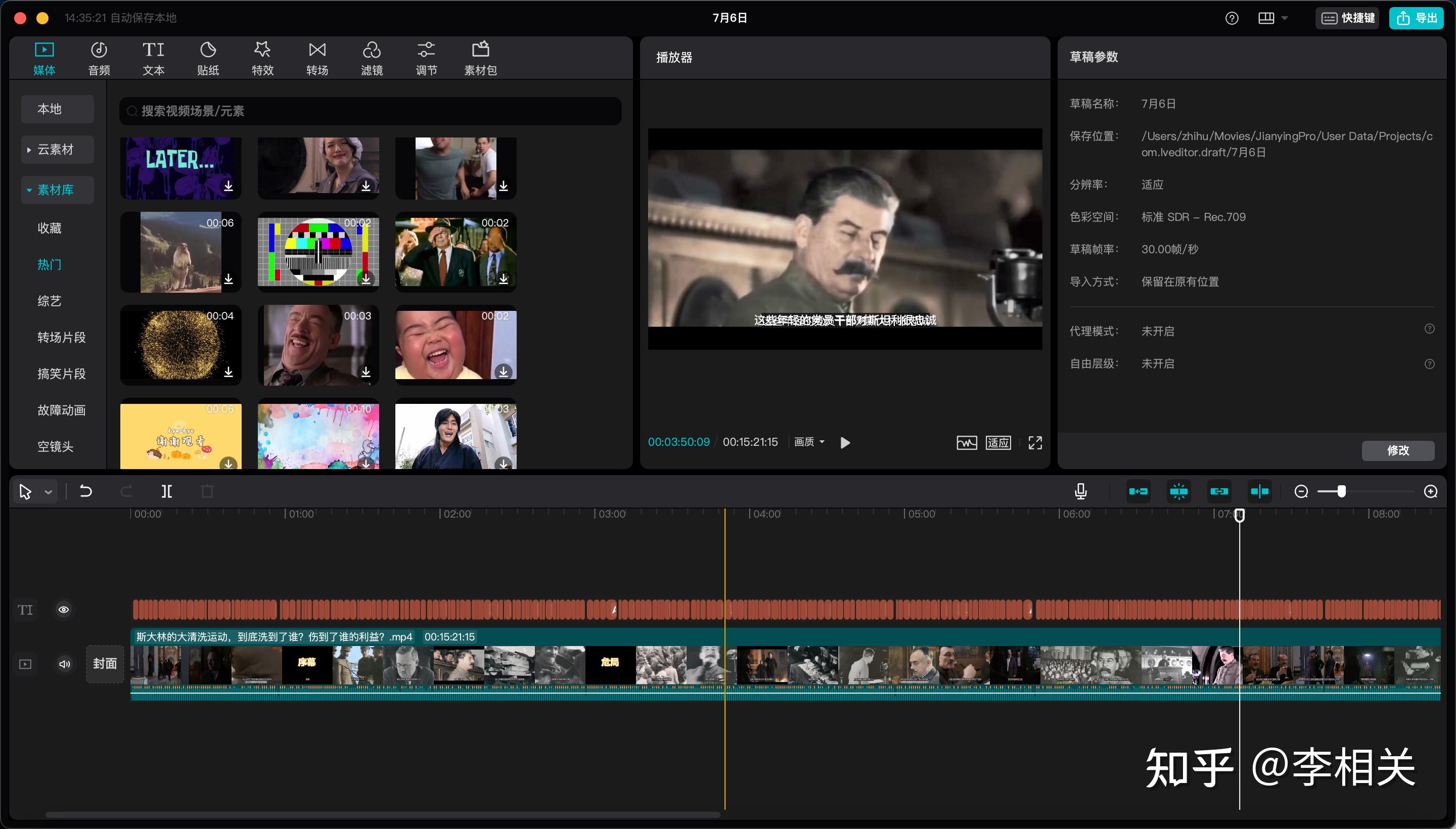
Task: Undo the last edit
Action: [85, 491]
